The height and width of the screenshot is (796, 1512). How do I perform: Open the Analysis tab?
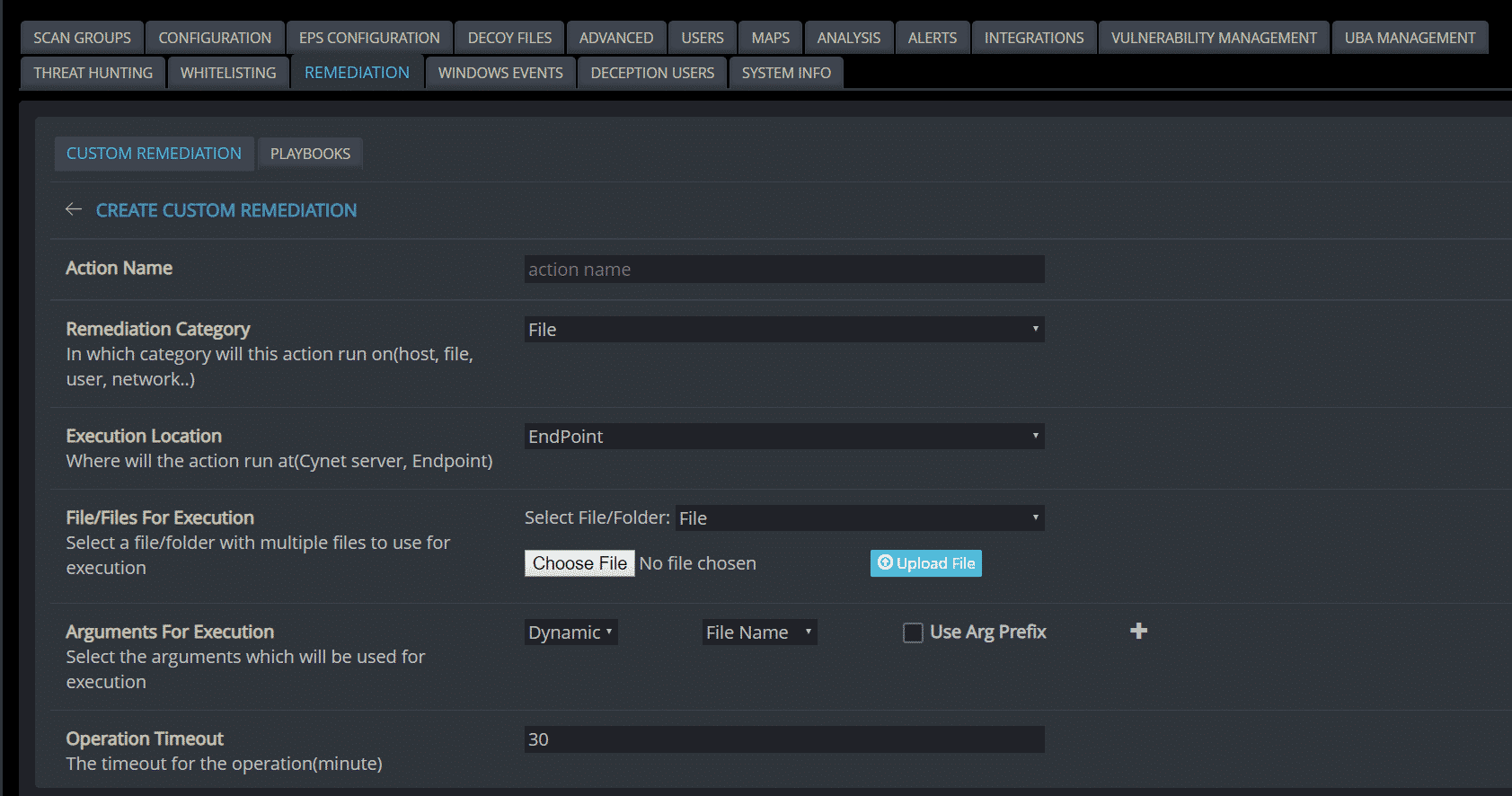(849, 38)
